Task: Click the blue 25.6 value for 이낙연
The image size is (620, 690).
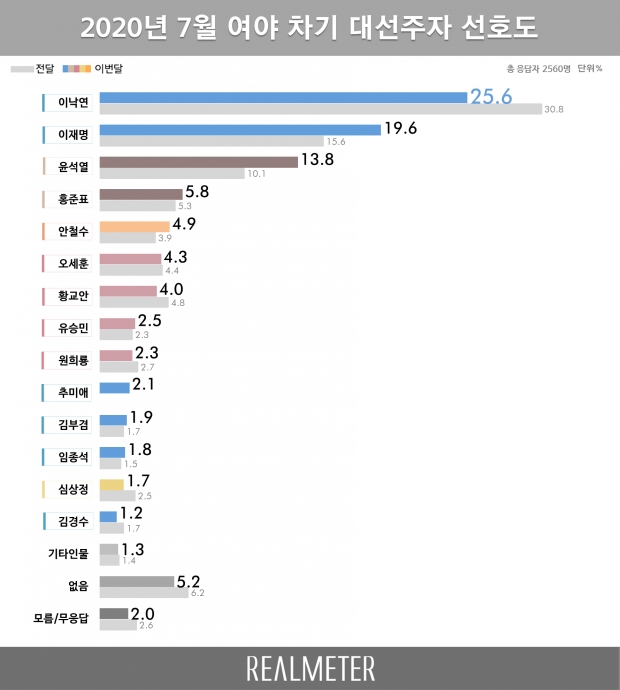Action: [x=491, y=96]
